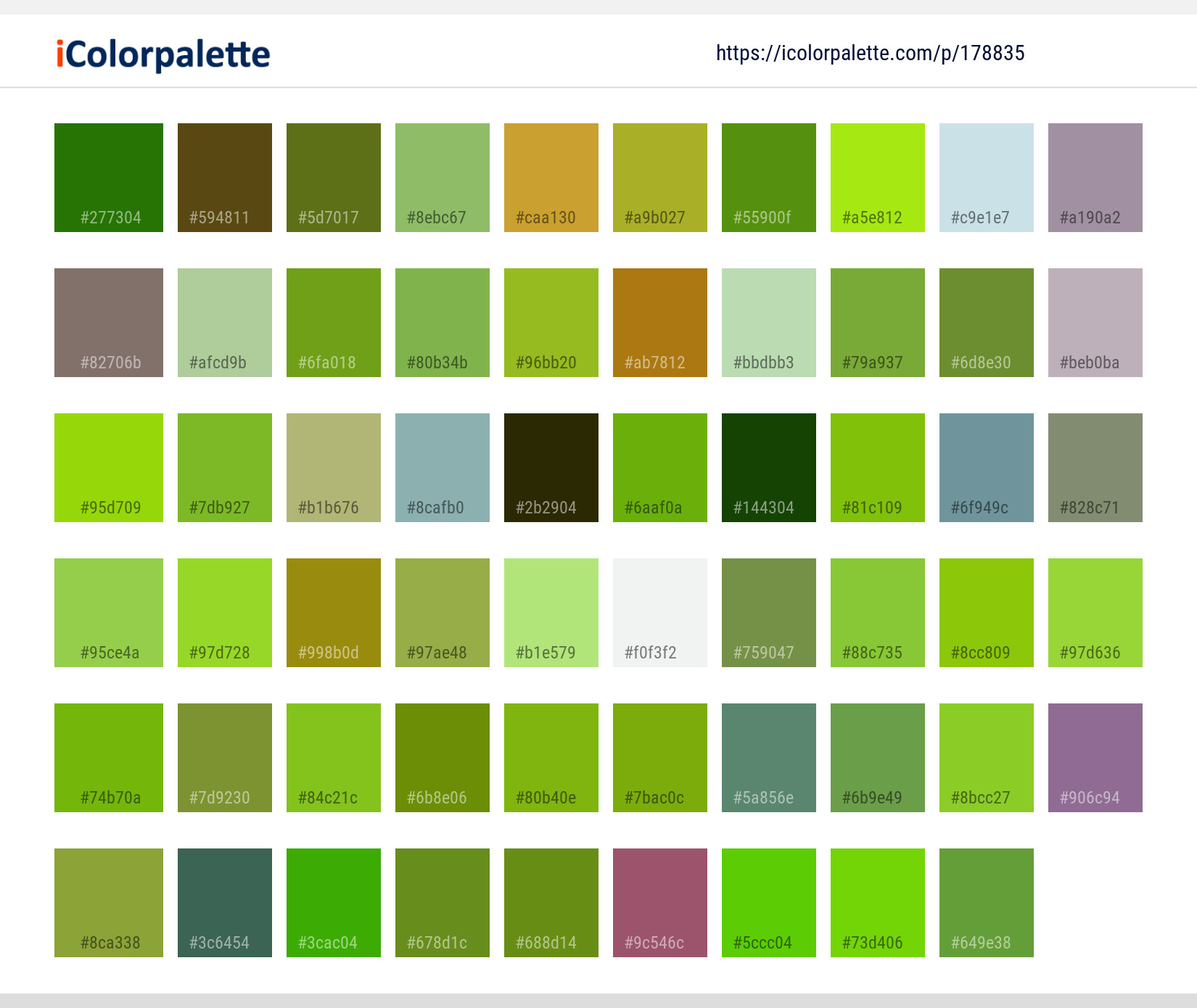The height and width of the screenshot is (1008, 1197).
Task: Pick the #5d7017 olive swatch
Action: (x=334, y=178)
